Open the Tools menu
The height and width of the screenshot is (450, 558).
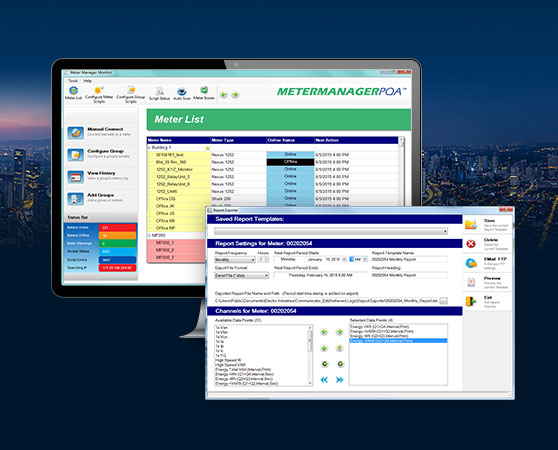[x=73, y=81]
